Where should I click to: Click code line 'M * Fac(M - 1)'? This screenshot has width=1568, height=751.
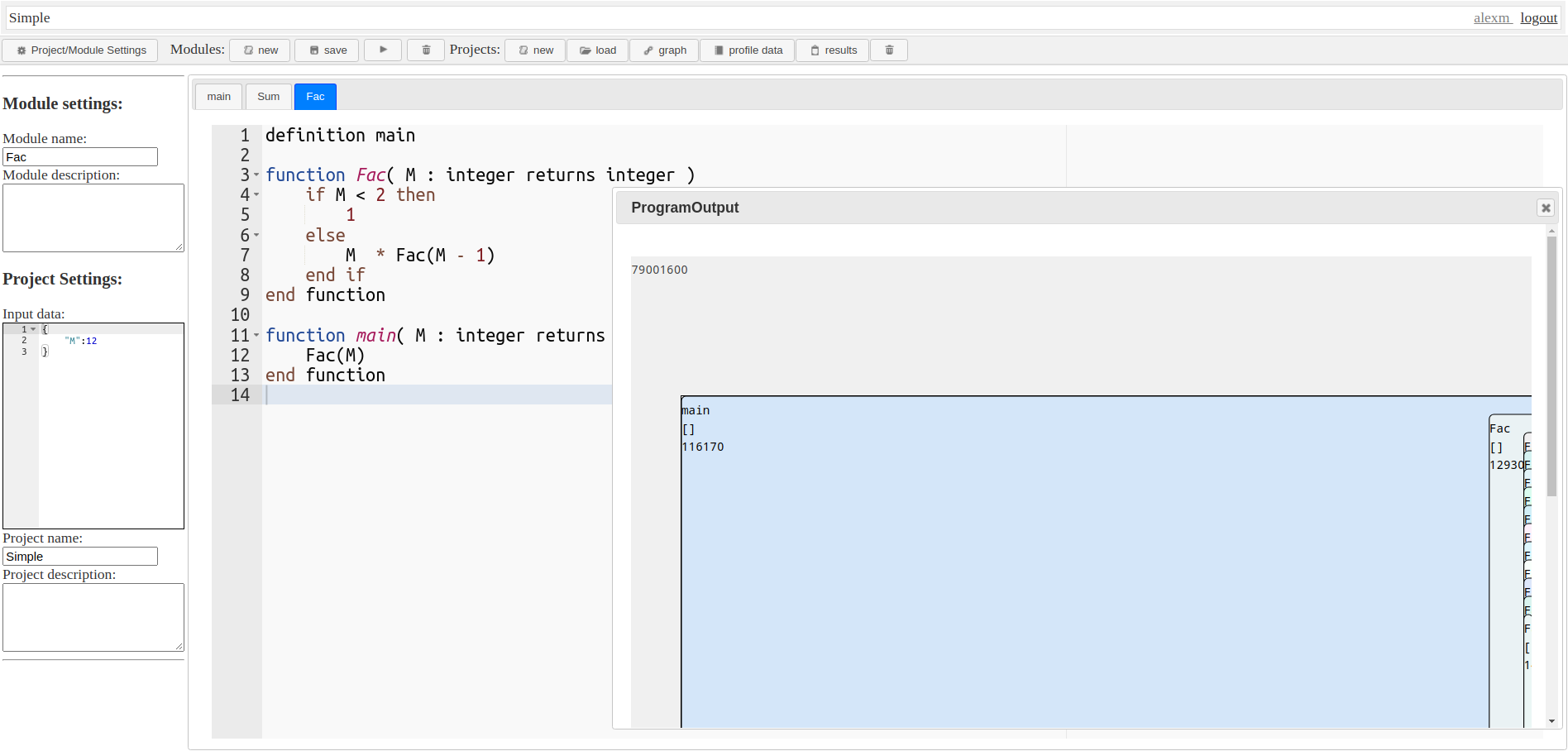coord(420,255)
